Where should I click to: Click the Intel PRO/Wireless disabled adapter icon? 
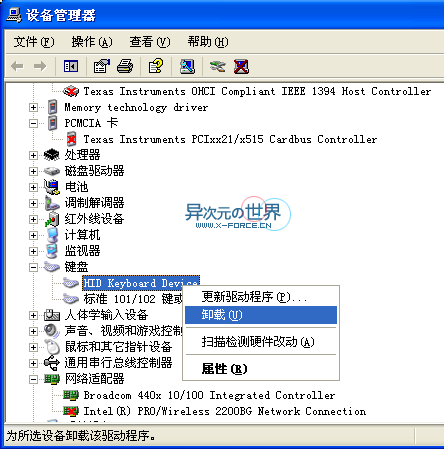(71, 411)
